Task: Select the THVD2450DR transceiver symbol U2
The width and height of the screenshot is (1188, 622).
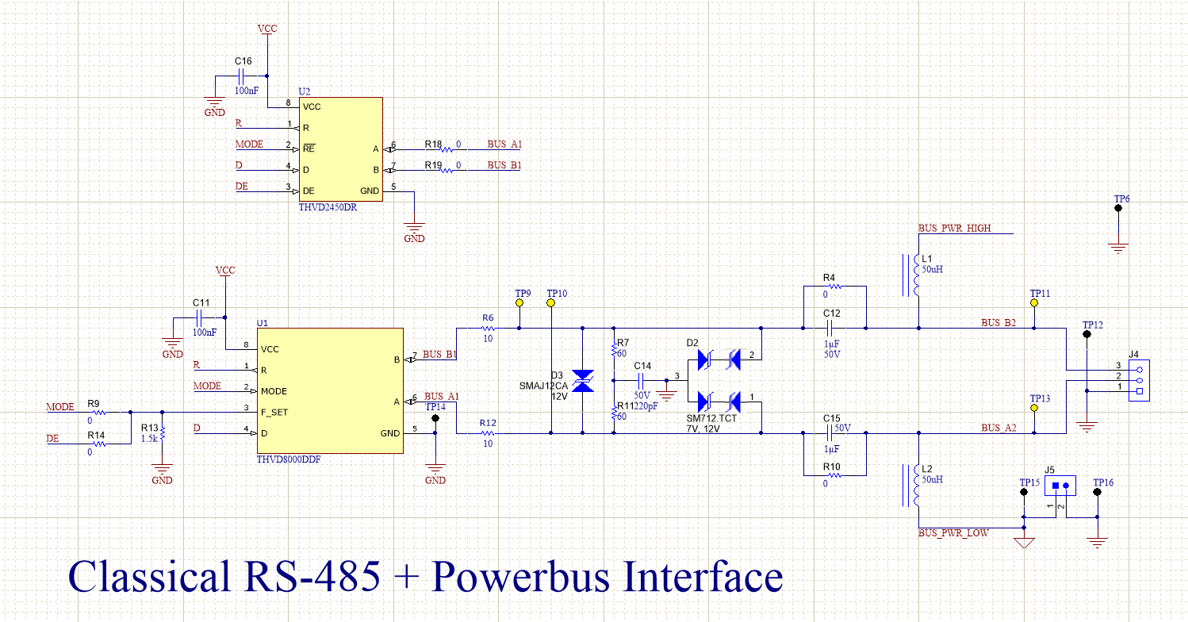Action: click(x=340, y=150)
